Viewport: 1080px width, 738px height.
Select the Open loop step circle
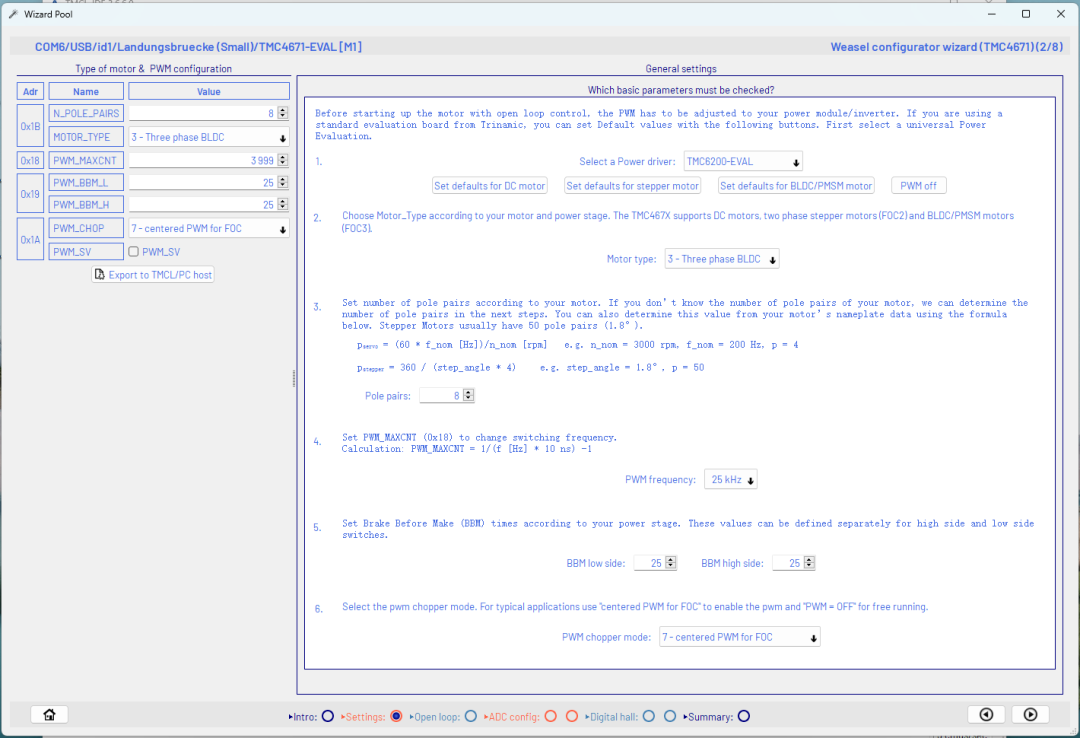[470, 717]
